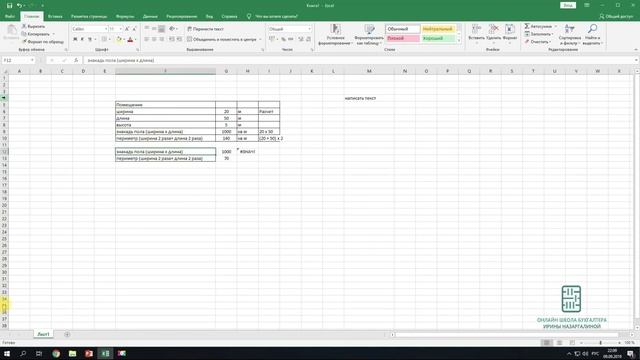Add a new sheet with plus button
Viewport: 640px width, 360px height.
click(67, 334)
